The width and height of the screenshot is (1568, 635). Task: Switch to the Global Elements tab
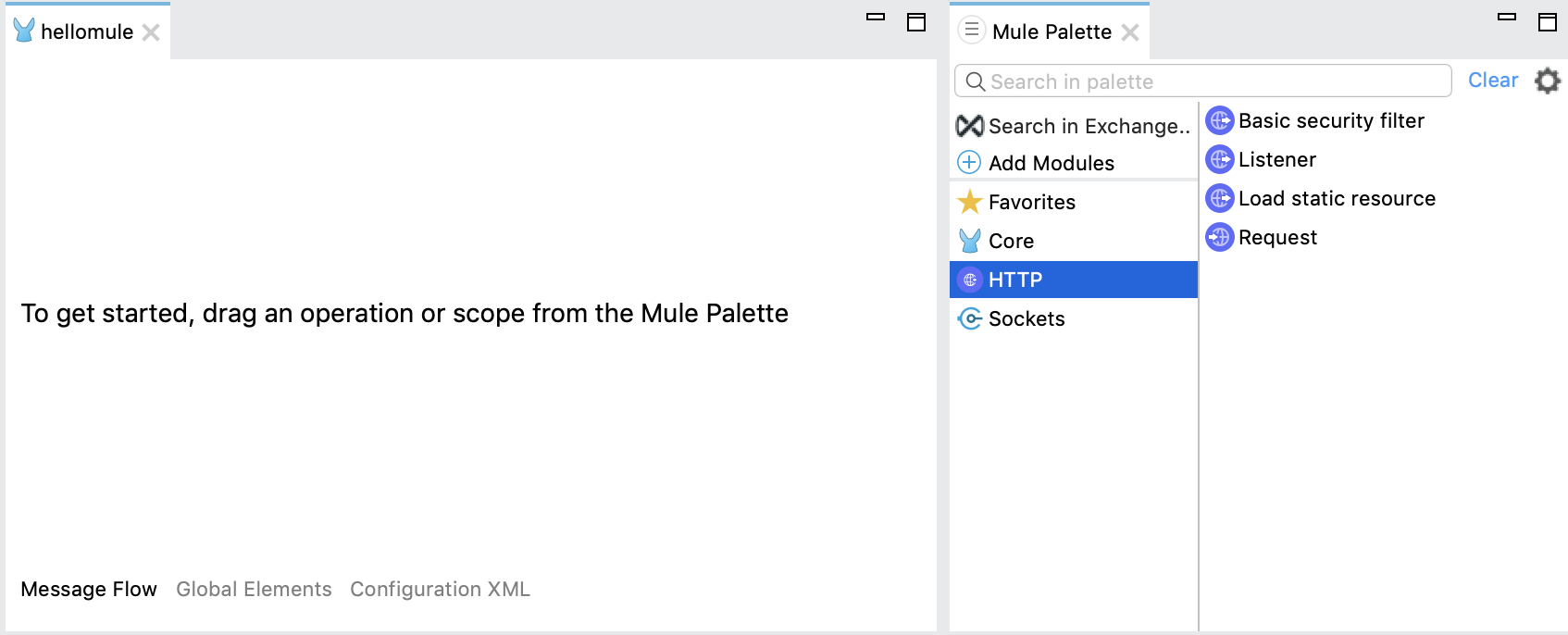tap(255, 589)
